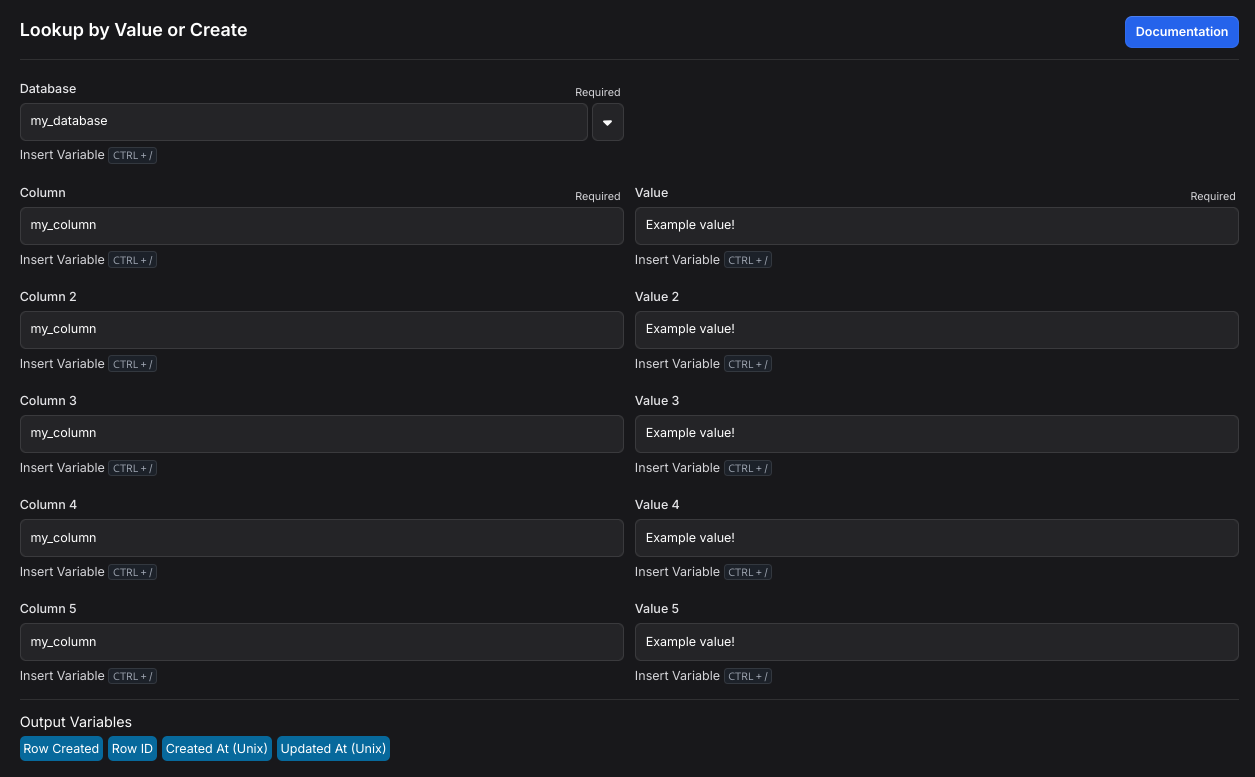
Task: Insert Variable below Column 4
Action: 62,572
